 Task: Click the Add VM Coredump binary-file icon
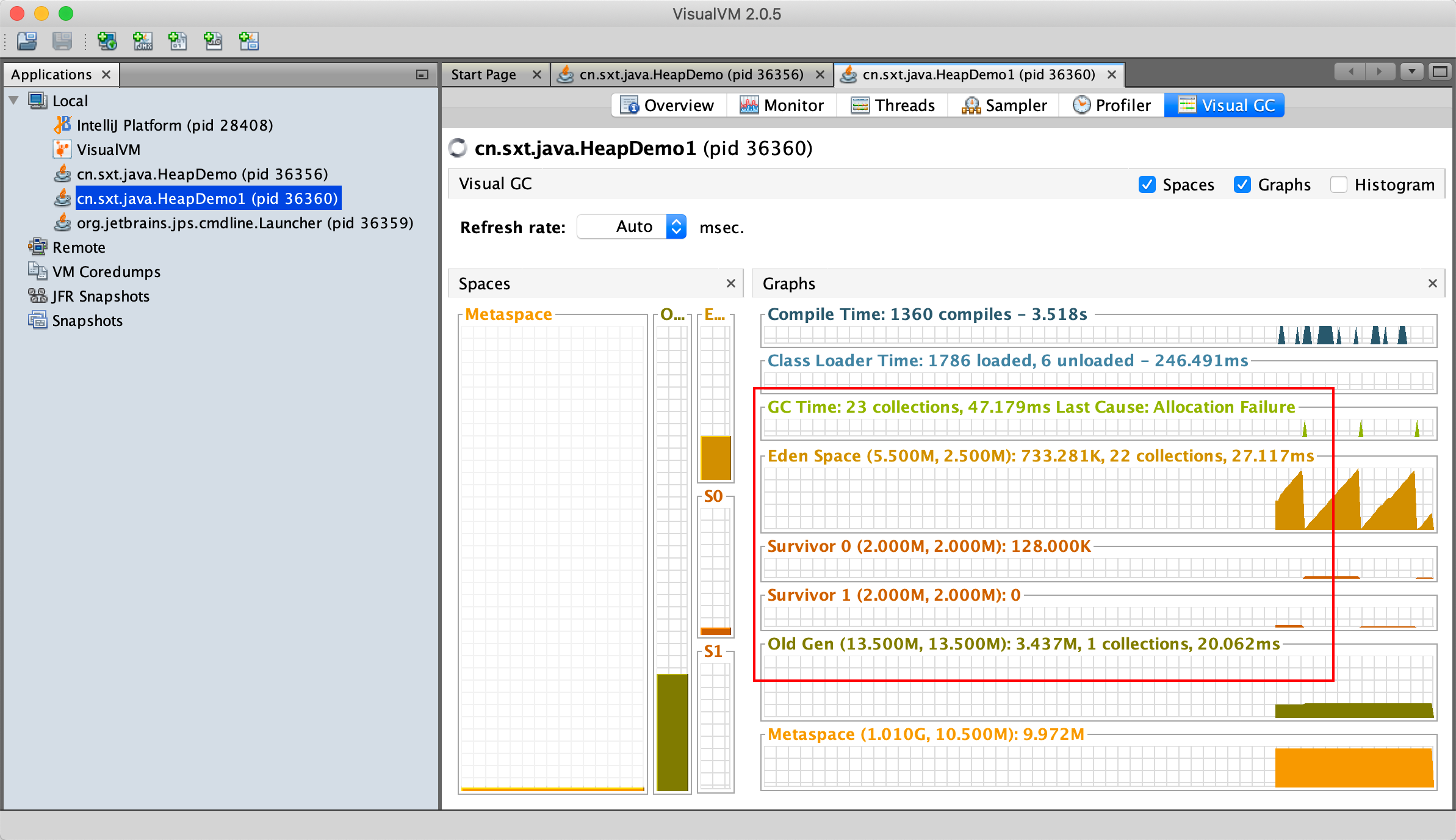(x=178, y=41)
